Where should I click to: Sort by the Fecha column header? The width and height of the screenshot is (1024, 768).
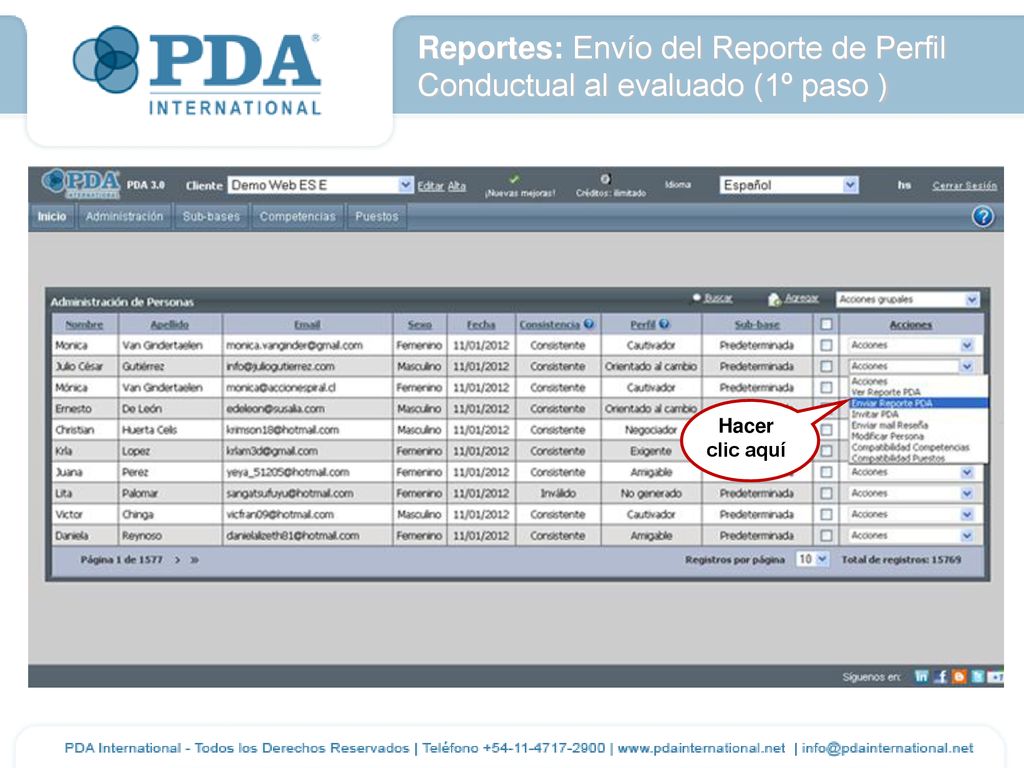tap(481, 325)
